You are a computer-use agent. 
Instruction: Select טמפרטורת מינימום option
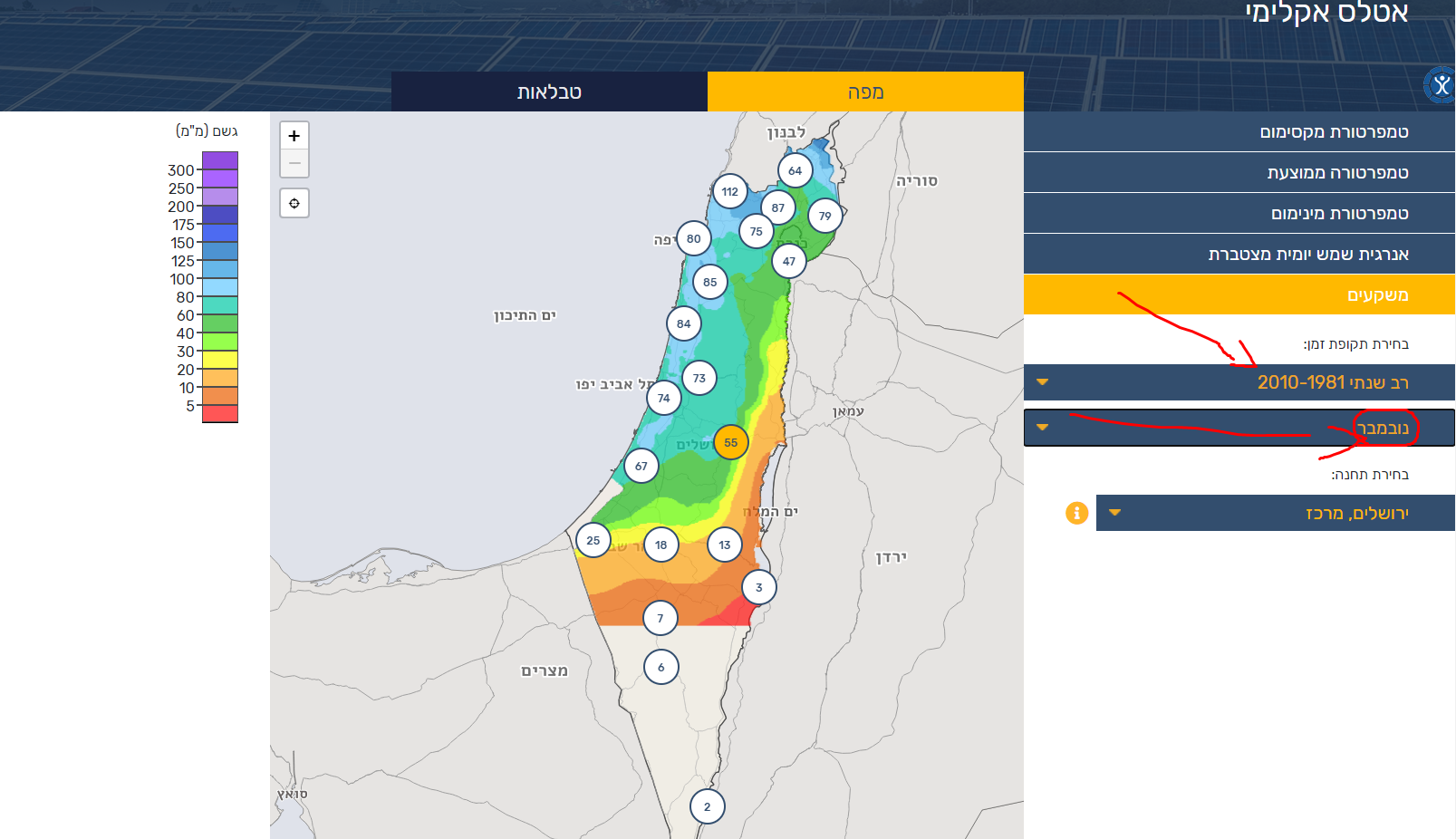coord(1239,214)
